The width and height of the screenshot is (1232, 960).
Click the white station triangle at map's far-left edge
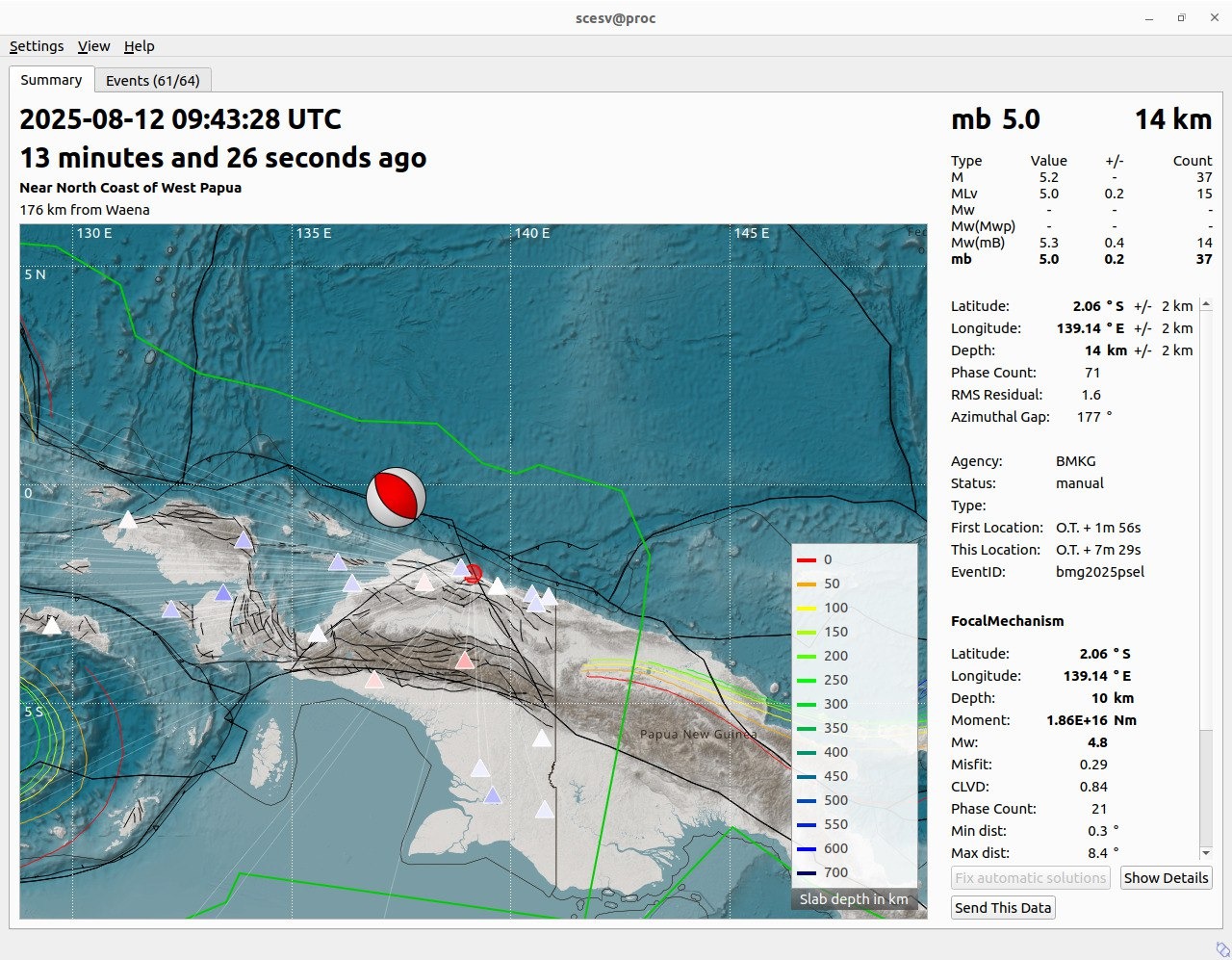pos(52,626)
